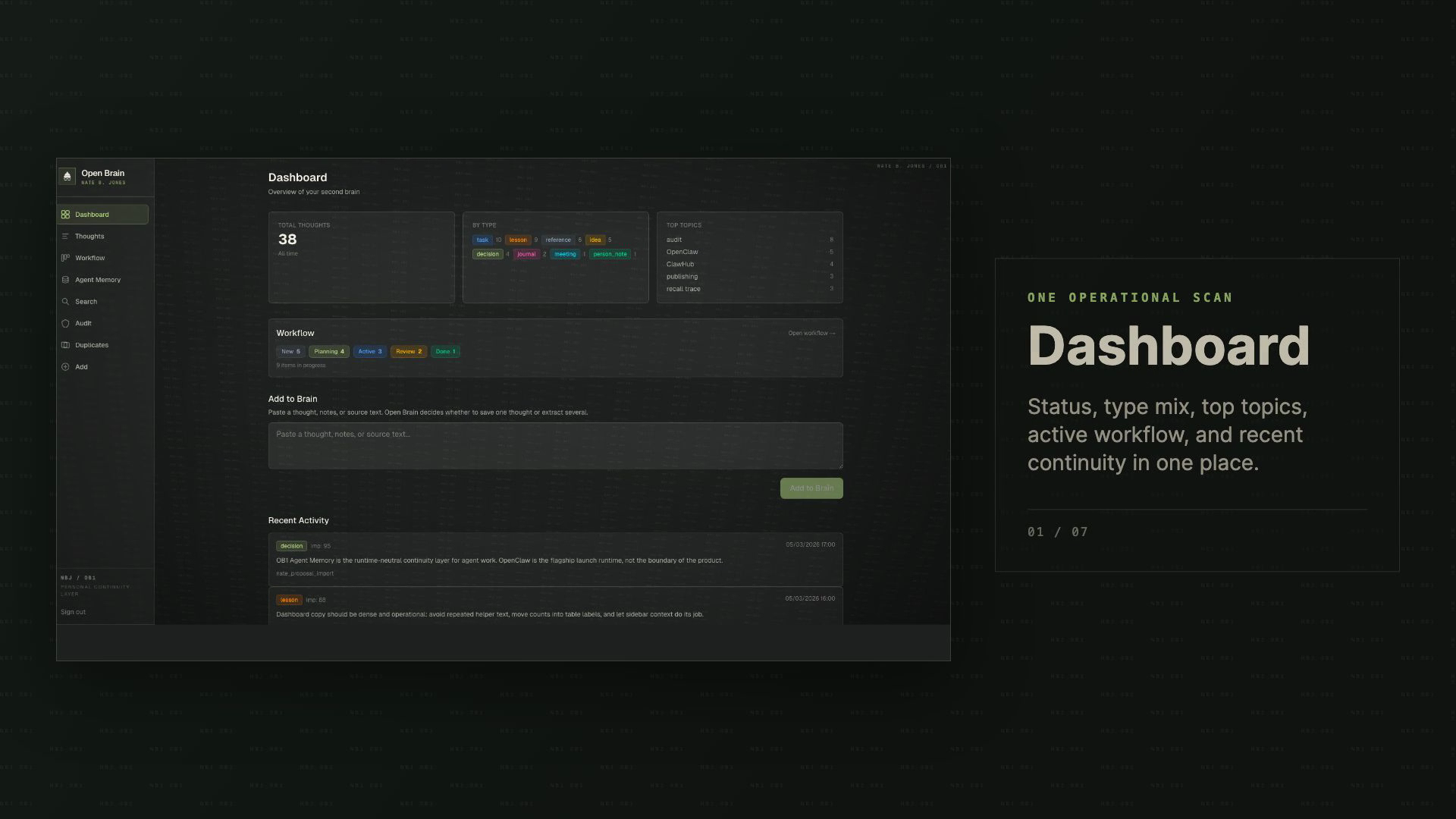Click the 'recall trace' topic row

point(749,289)
